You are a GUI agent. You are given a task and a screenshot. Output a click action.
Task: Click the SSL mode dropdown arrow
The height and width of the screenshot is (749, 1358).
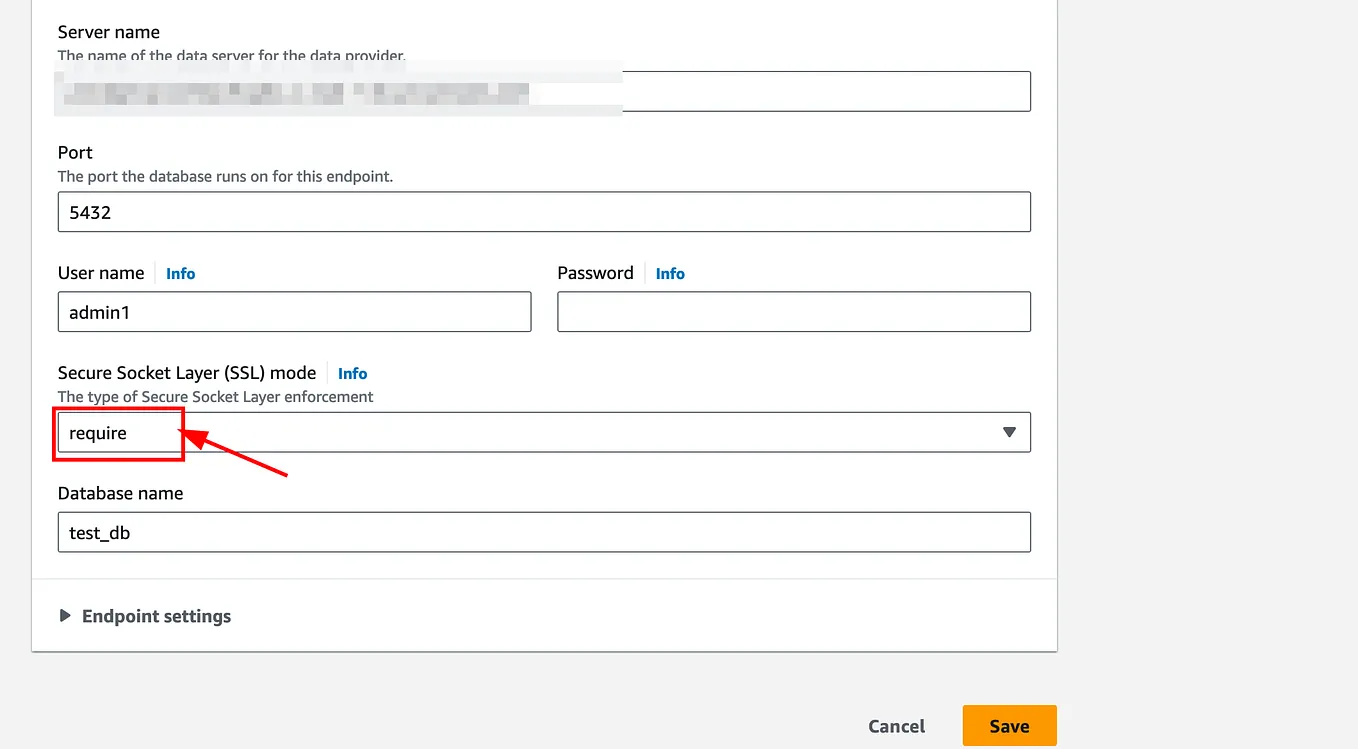[1009, 432]
